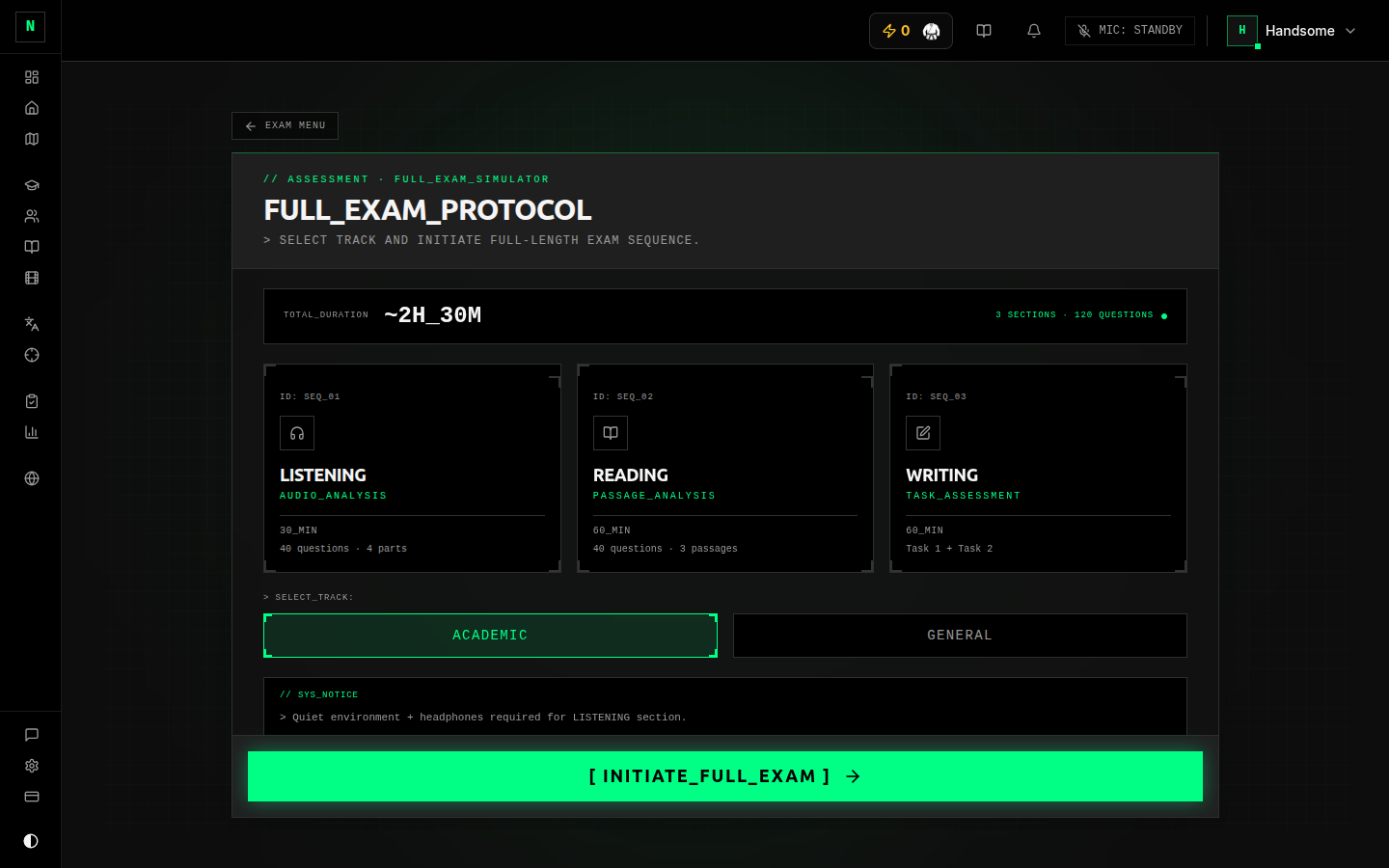This screenshot has height=868, width=1389.
Task: Click the 'AUDIO_ANALYSIS' subtitle
Action: 333,496
